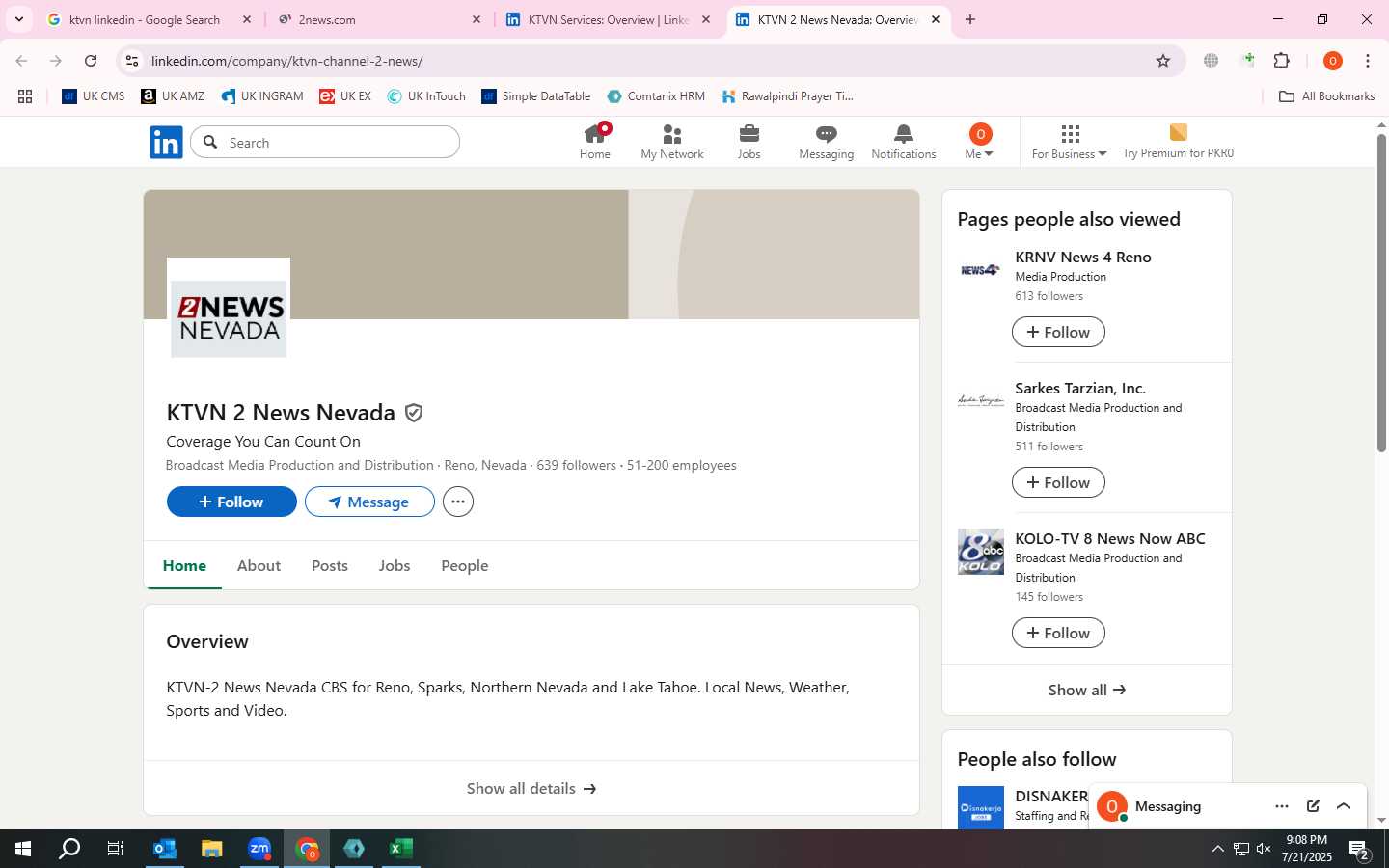Message KTVN 2 News Nevada
Viewport: 1389px width, 868px height.
pyautogui.click(x=369, y=502)
